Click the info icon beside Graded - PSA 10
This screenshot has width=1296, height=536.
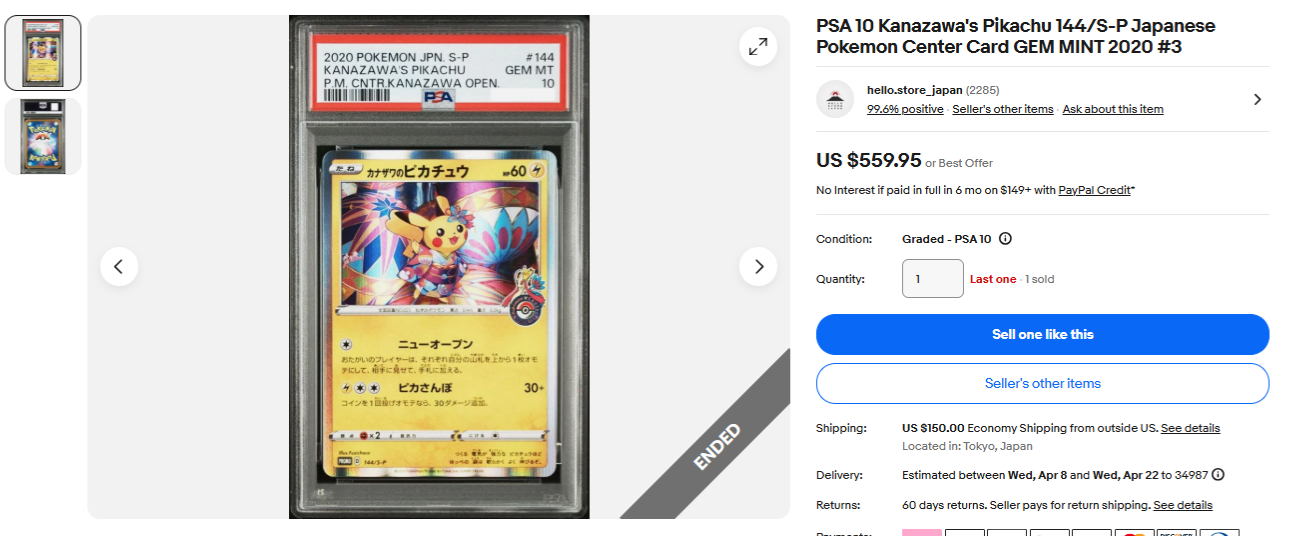coord(1006,239)
